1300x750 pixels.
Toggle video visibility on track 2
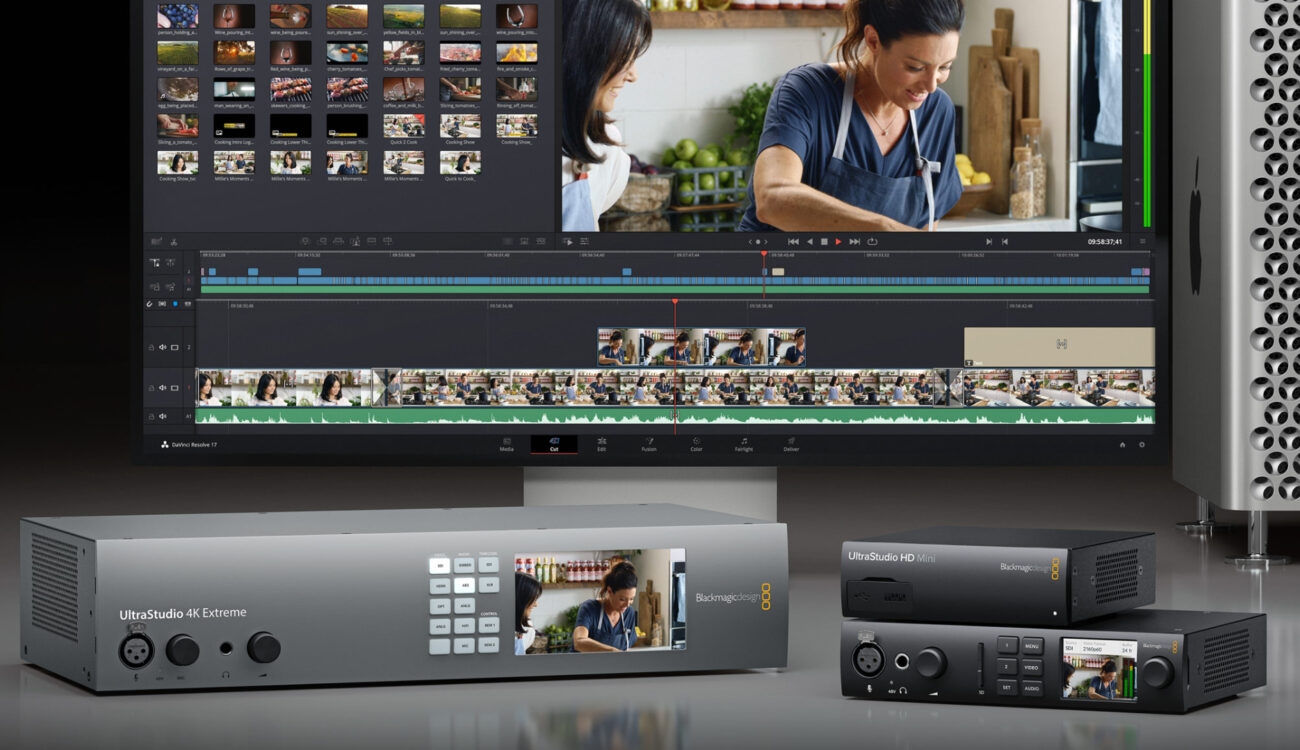point(174,347)
